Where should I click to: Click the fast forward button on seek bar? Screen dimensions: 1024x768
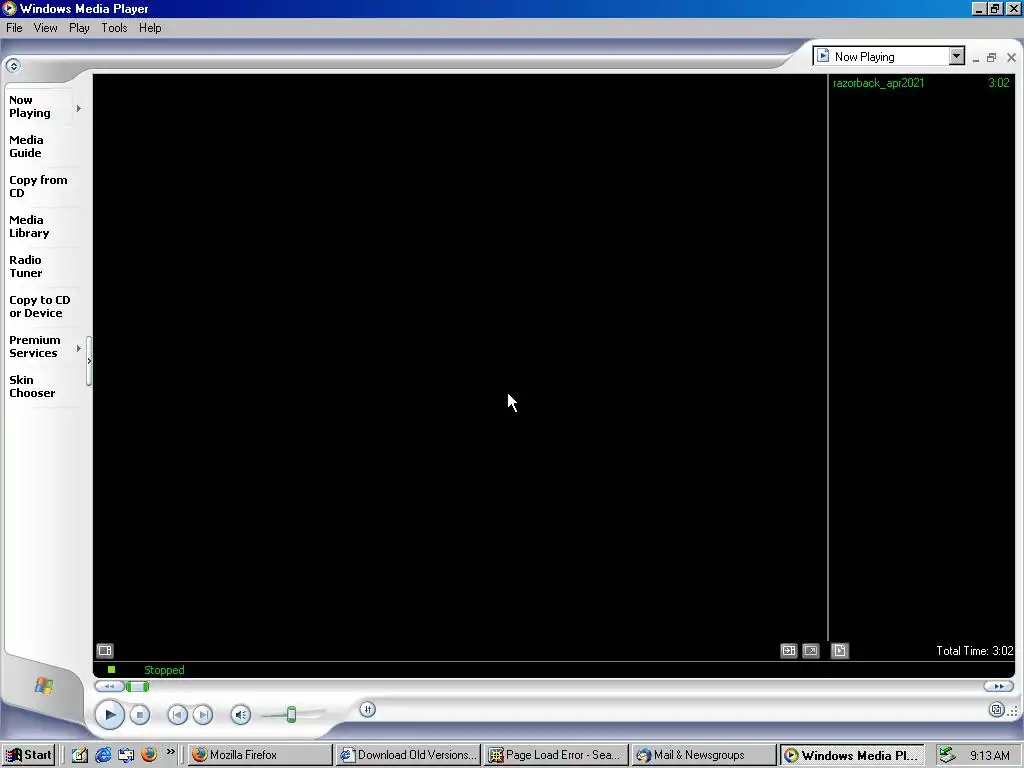tap(999, 686)
